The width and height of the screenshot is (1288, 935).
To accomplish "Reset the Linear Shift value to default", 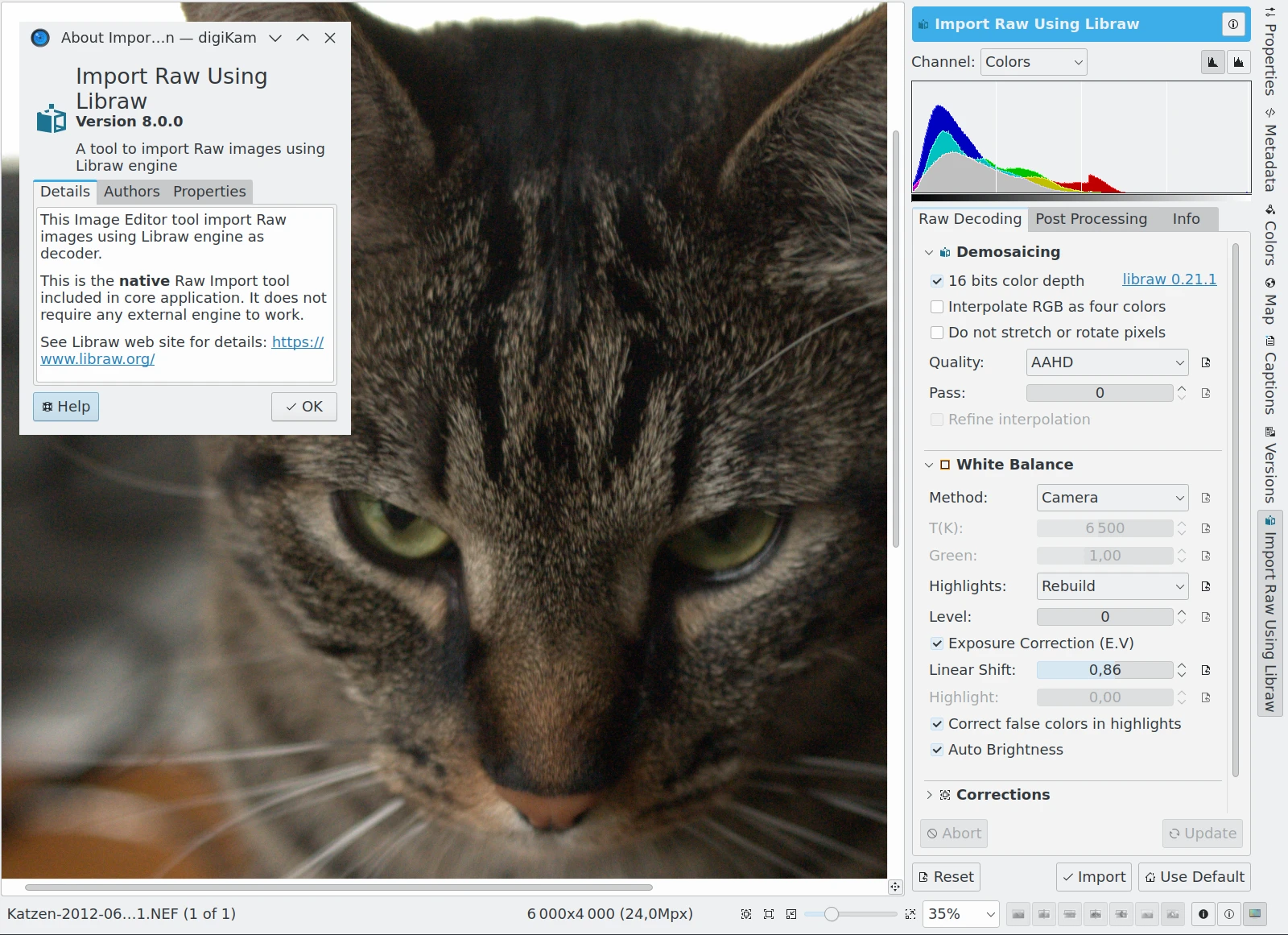I will (x=1205, y=670).
